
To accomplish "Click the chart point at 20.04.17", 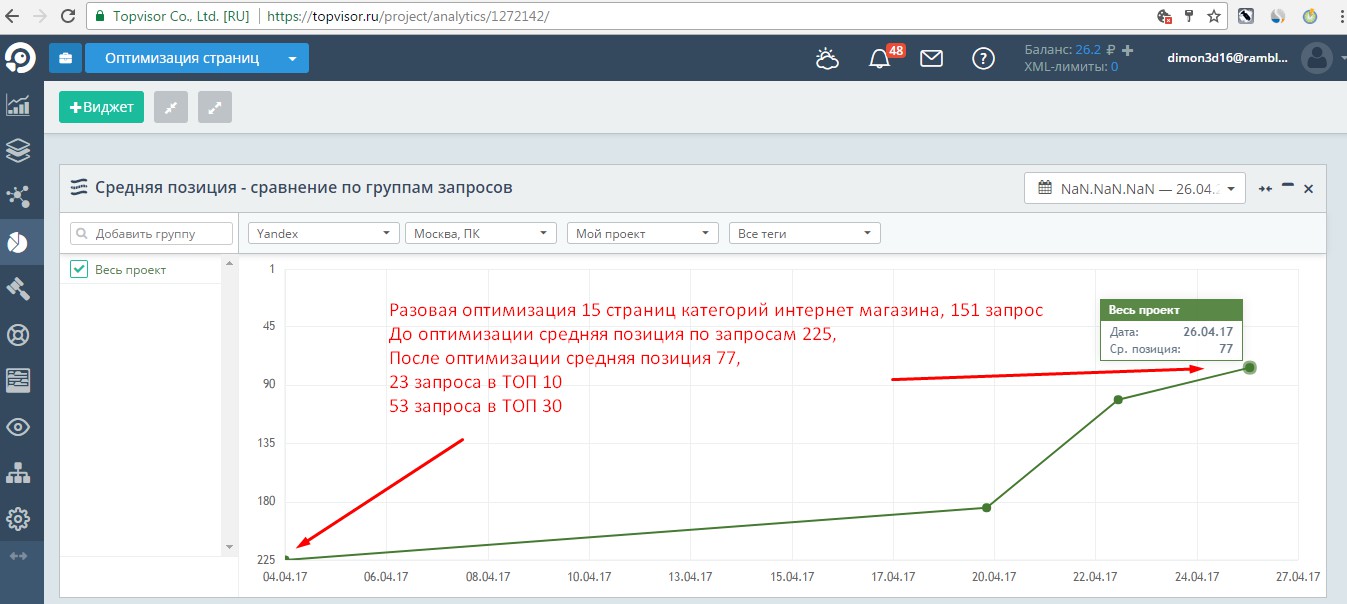I will (x=986, y=508).
